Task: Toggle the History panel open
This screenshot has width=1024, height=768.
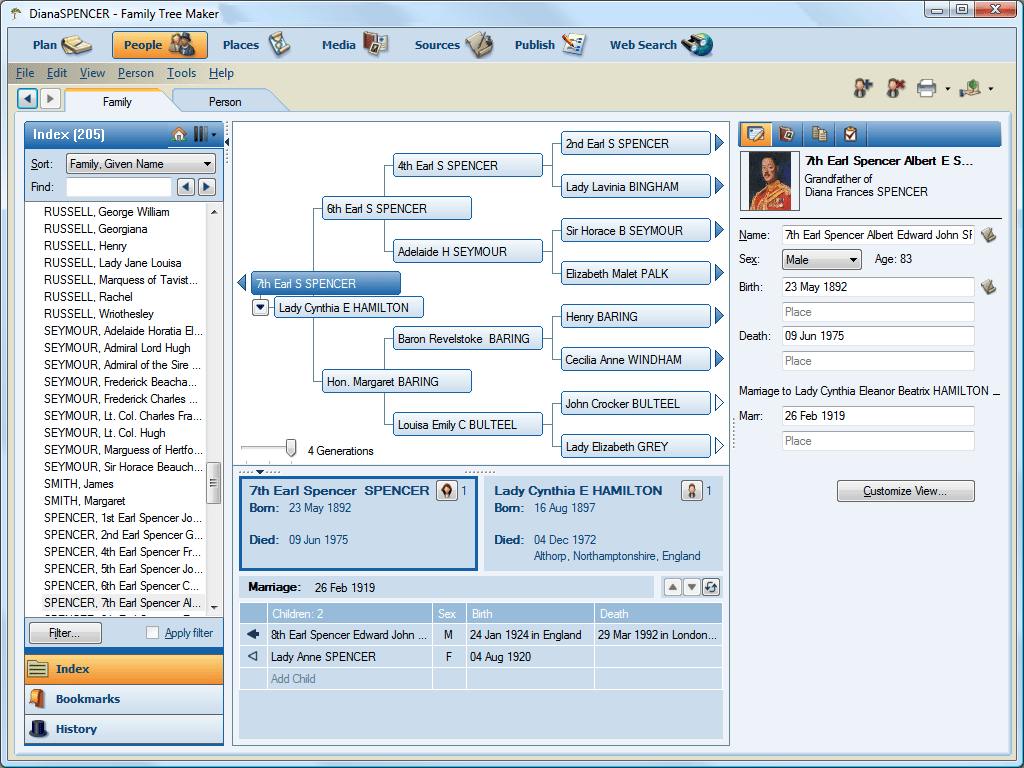Action: 123,729
